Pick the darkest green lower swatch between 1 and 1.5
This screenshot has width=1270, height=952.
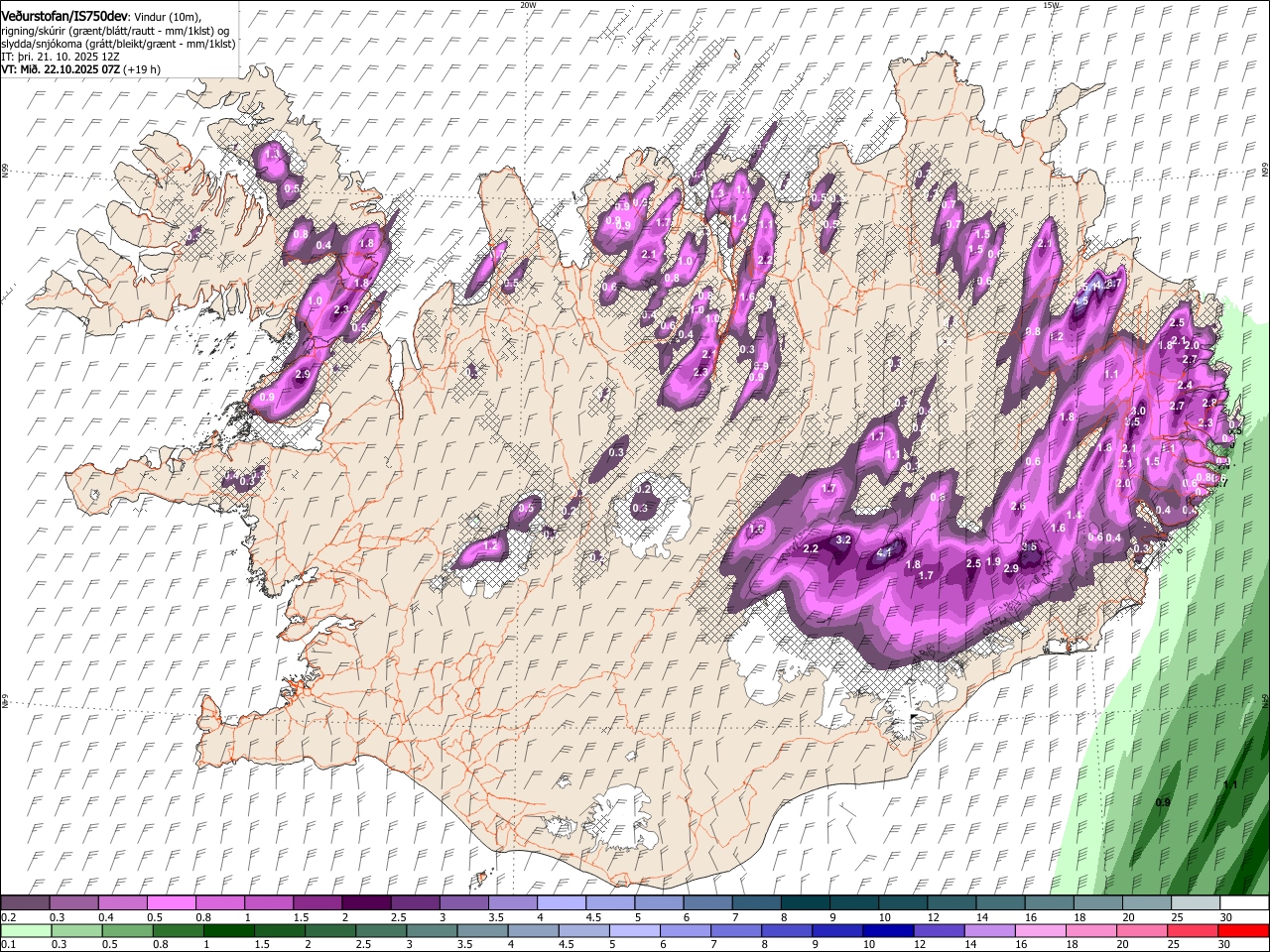coord(229,930)
